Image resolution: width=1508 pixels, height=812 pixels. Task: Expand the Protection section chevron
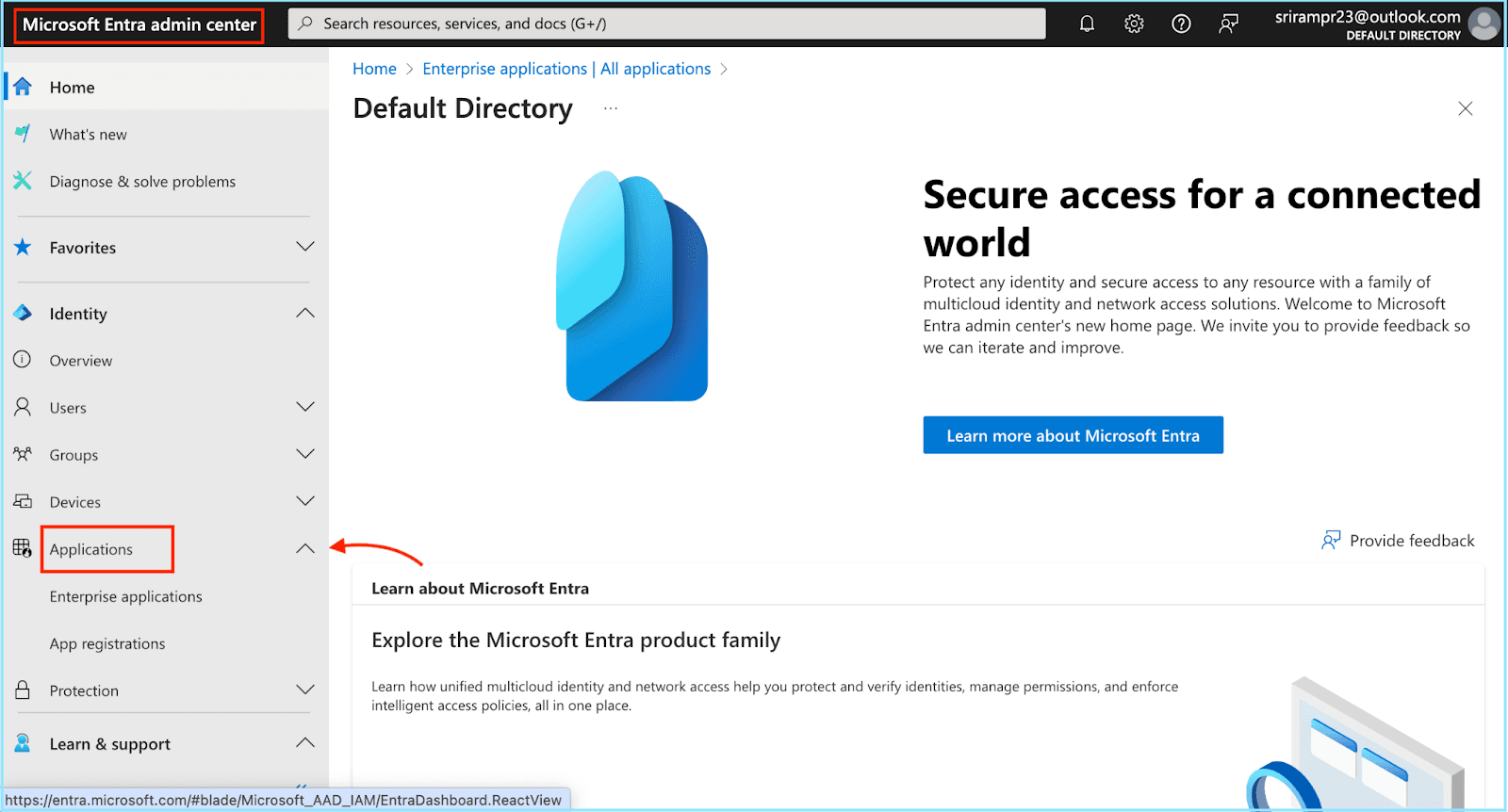[x=305, y=690]
